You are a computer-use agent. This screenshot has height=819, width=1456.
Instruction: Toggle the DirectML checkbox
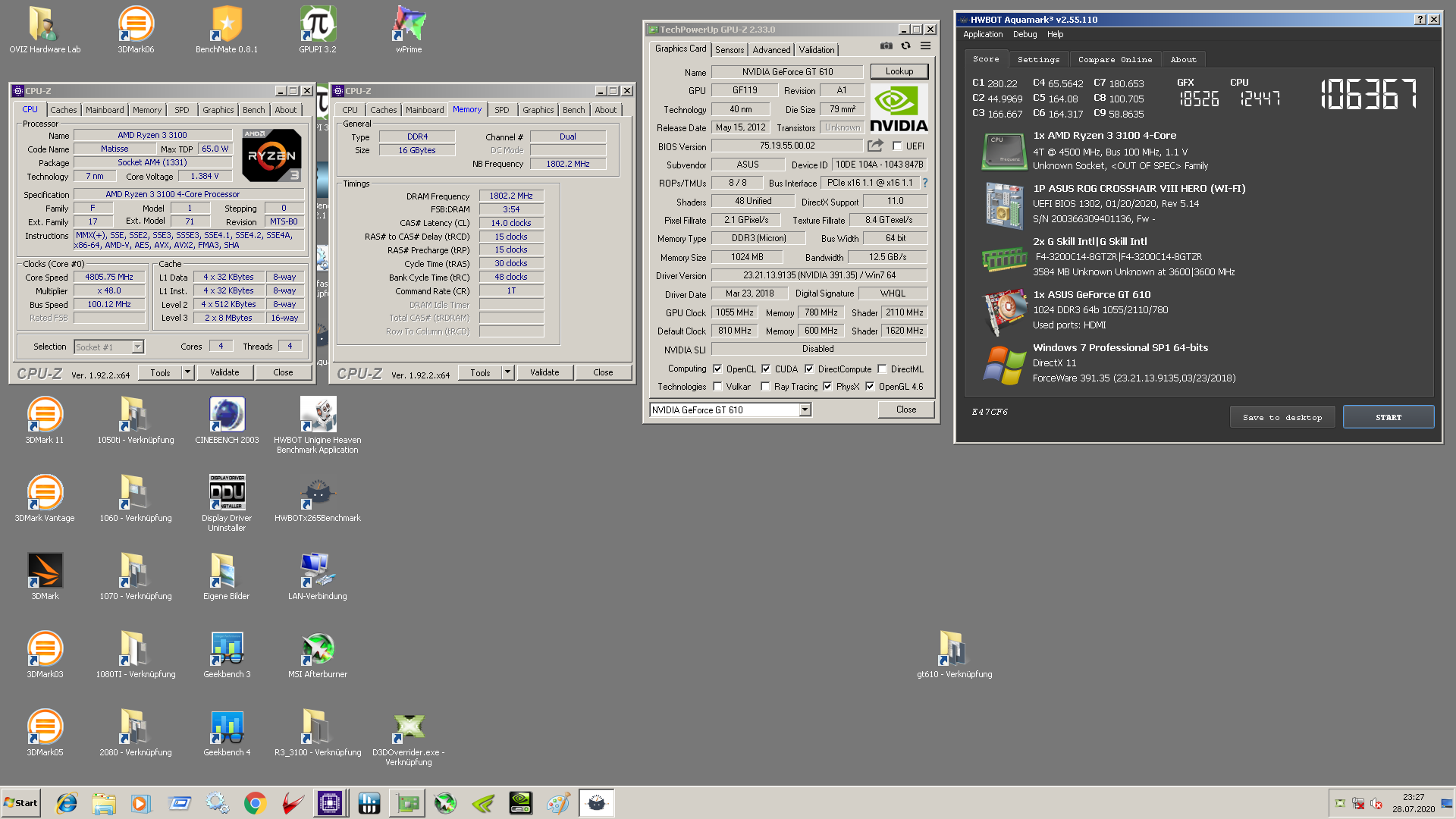click(x=882, y=369)
